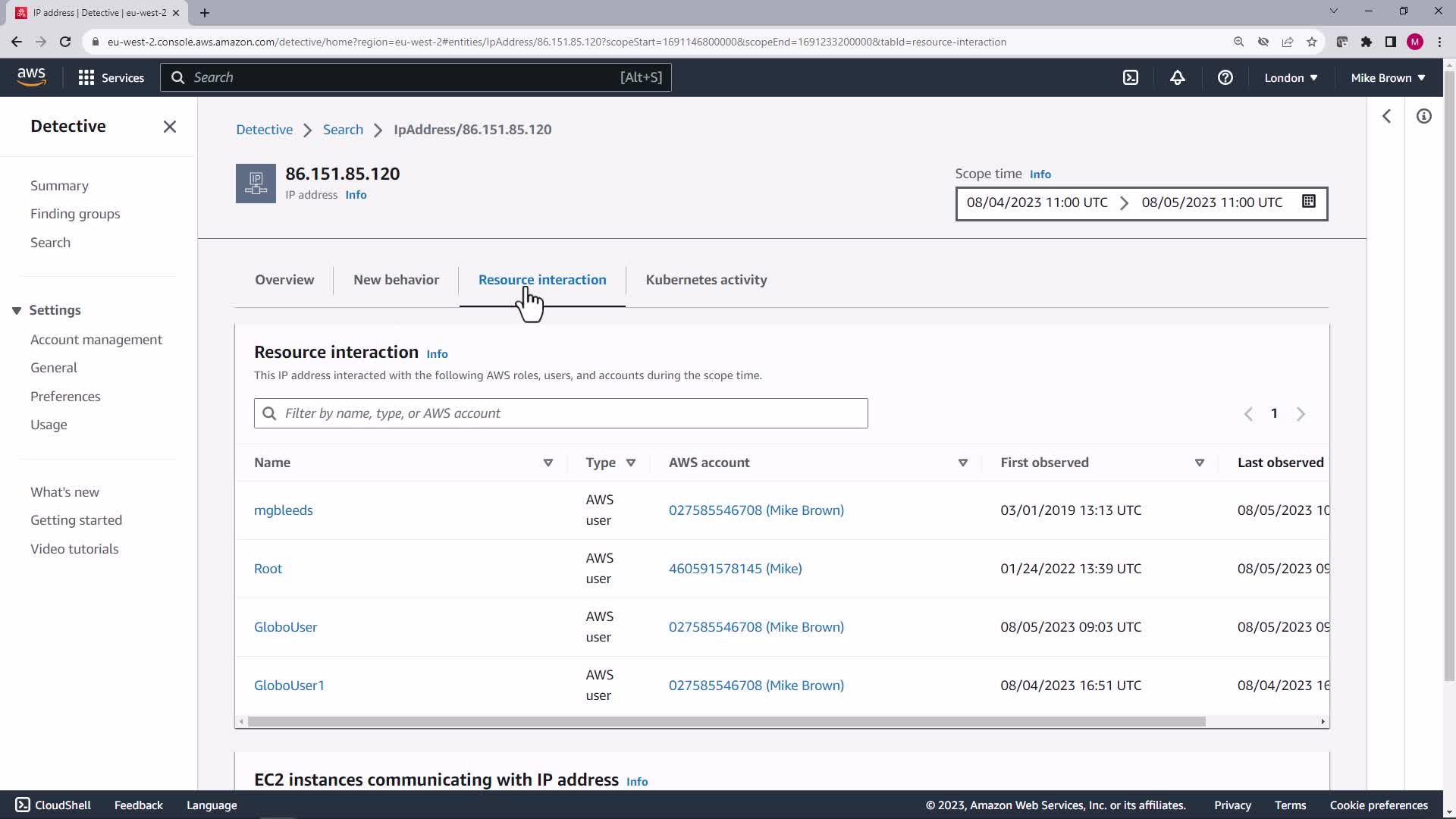Collapse the right help panel arrow
This screenshot has width=1456, height=819.
(x=1387, y=116)
